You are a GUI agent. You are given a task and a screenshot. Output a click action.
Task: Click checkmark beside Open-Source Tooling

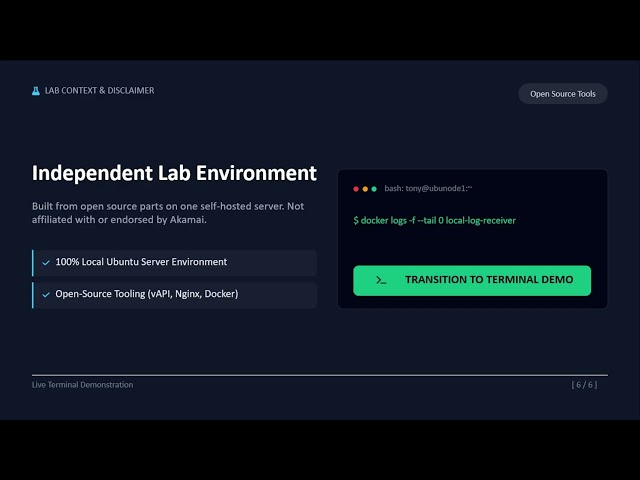click(x=46, y=294)
